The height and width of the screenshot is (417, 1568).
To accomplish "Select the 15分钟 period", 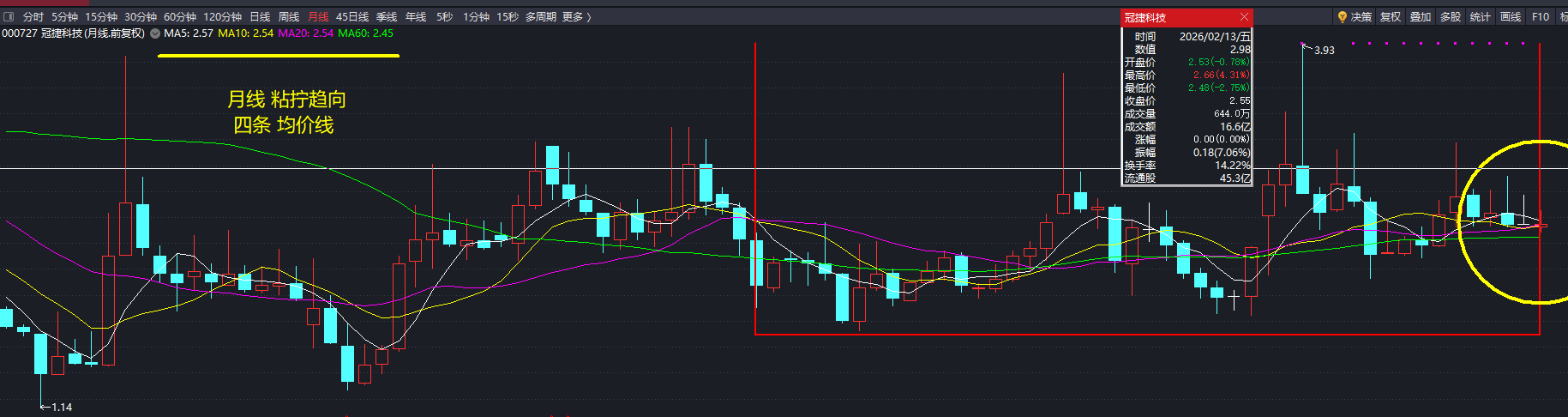I will [x=100, y=16].
